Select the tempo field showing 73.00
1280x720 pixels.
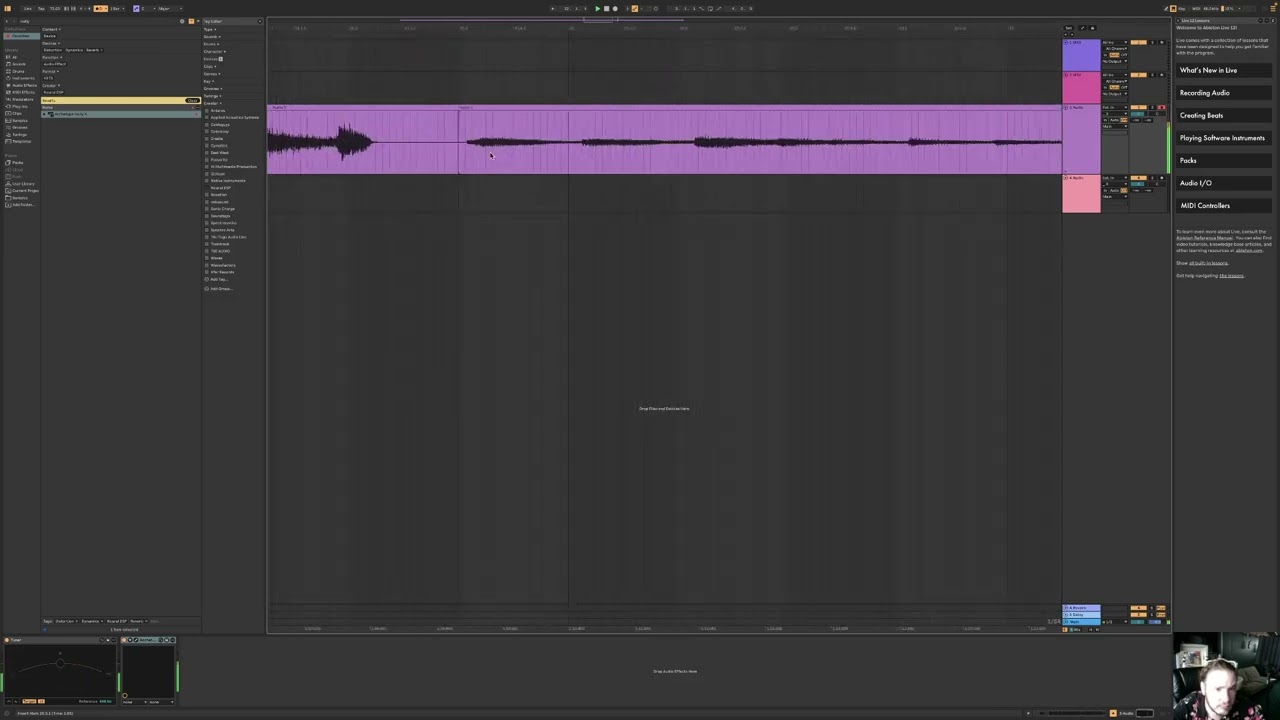point(55,9)
